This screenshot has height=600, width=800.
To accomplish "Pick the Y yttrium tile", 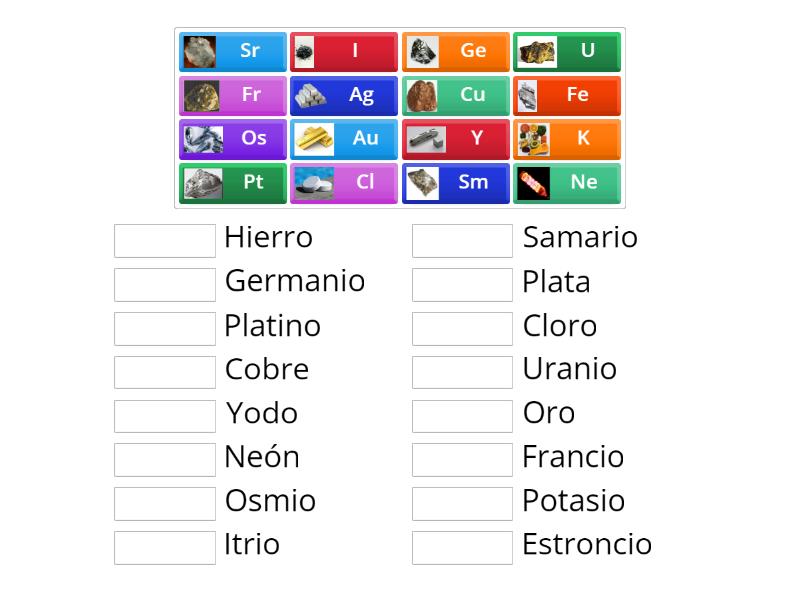I will (455, 139).
